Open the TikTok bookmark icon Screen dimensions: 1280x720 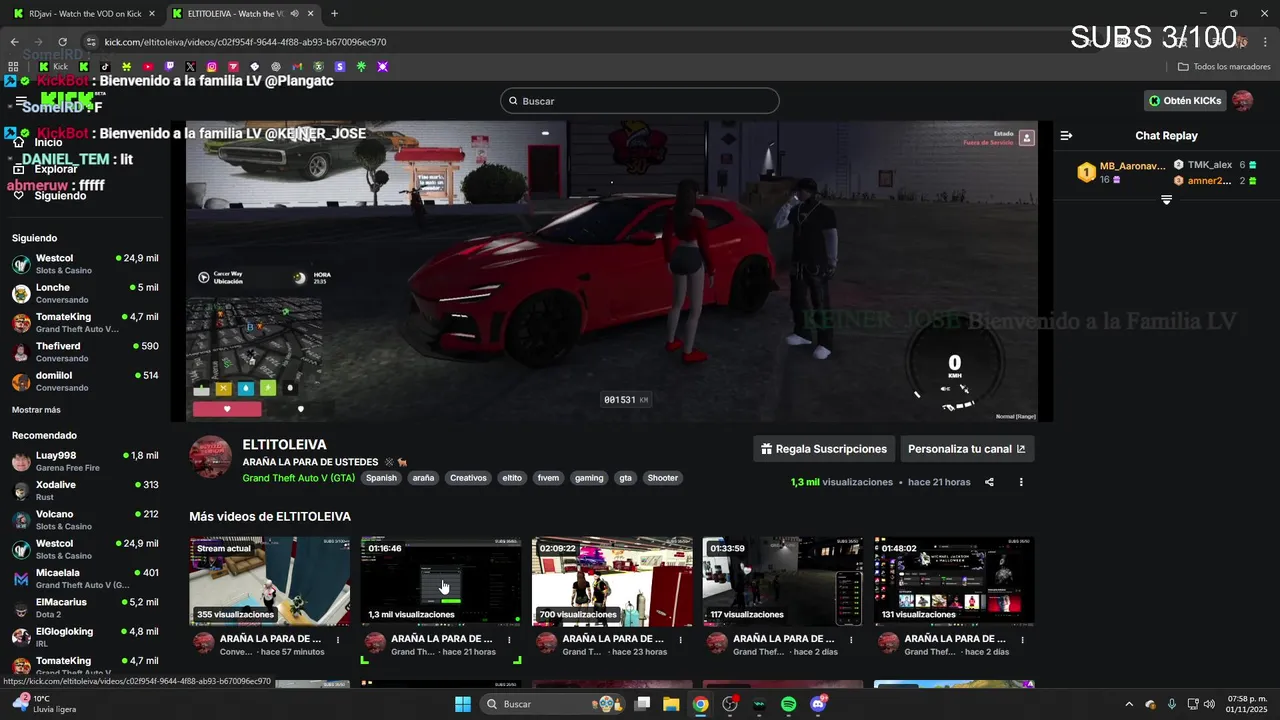click(105, 67)
